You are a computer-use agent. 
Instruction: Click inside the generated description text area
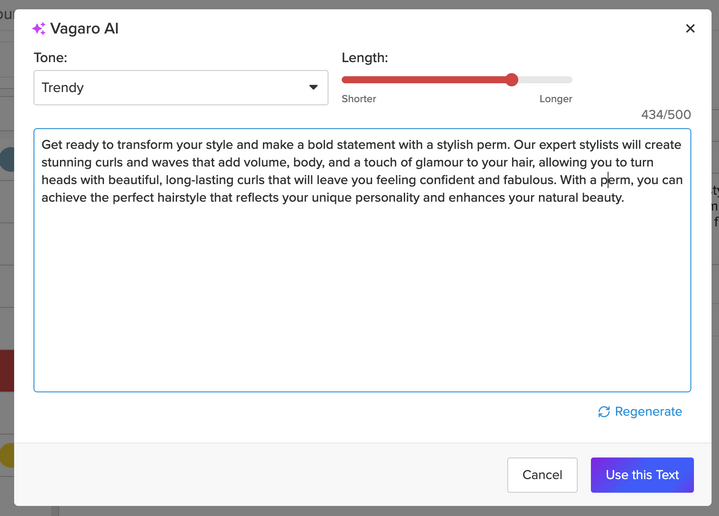coord(362,260)
